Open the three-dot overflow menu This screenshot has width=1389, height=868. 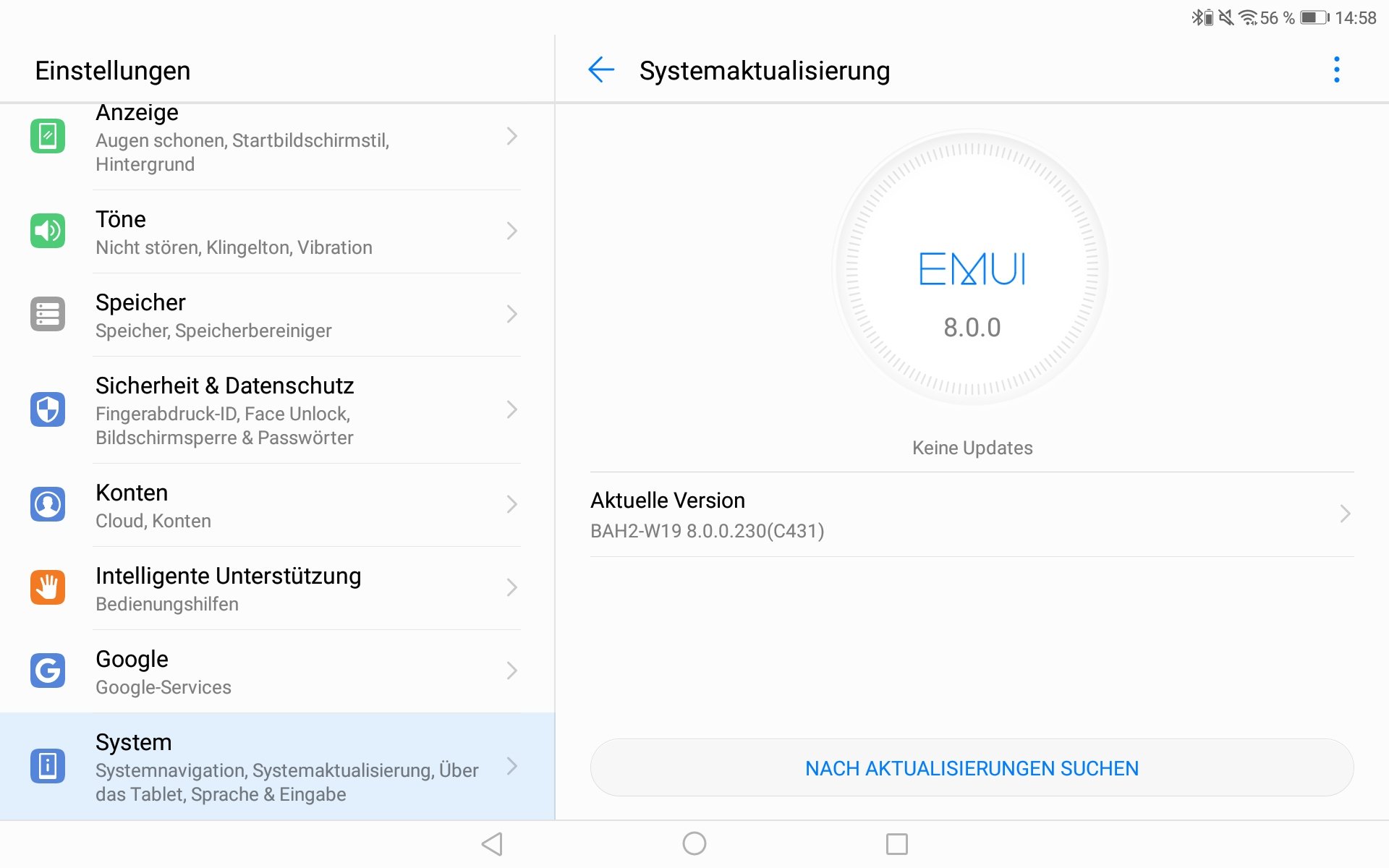tap(1336, 70)
